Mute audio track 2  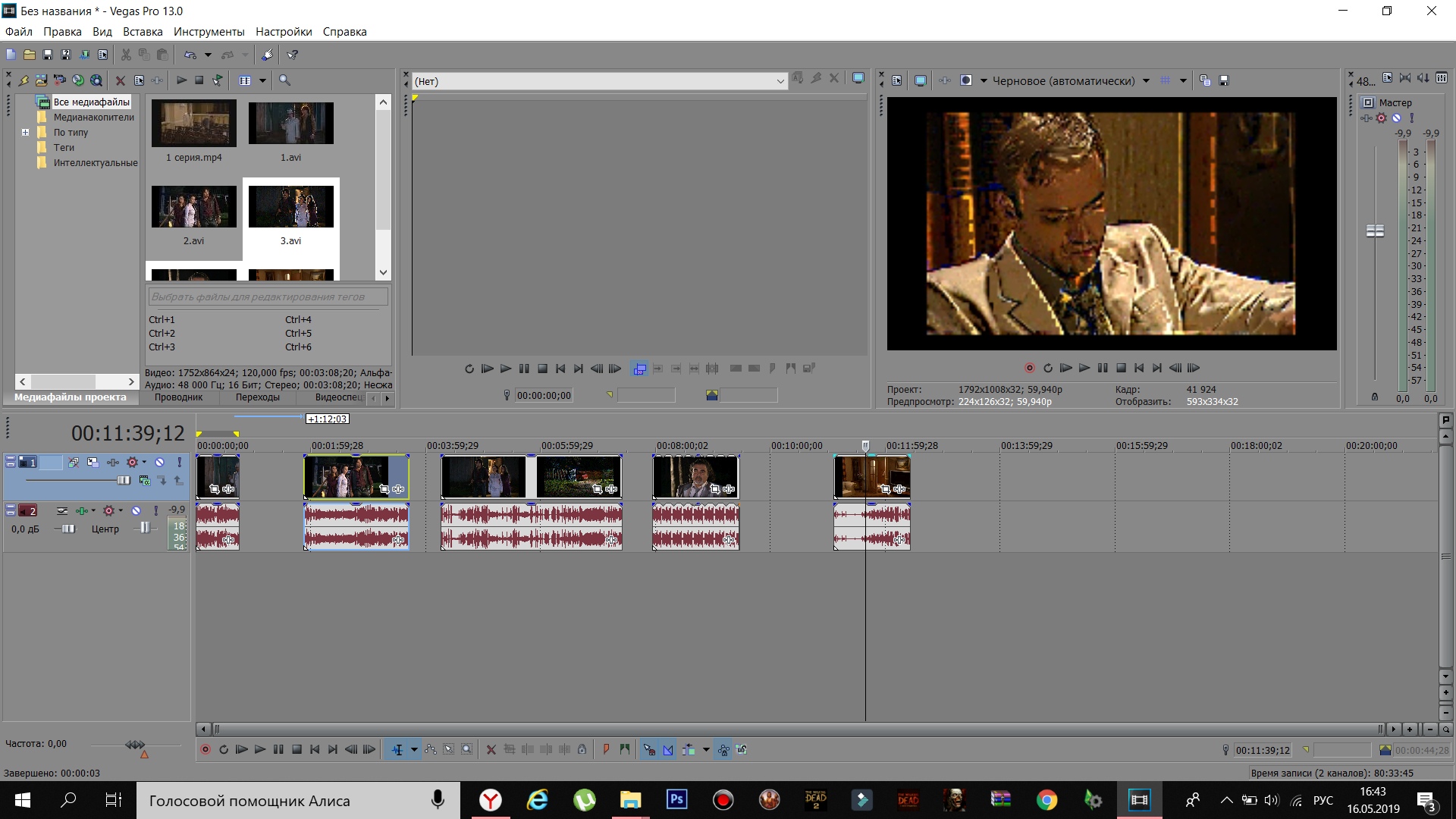coord(136,511)
